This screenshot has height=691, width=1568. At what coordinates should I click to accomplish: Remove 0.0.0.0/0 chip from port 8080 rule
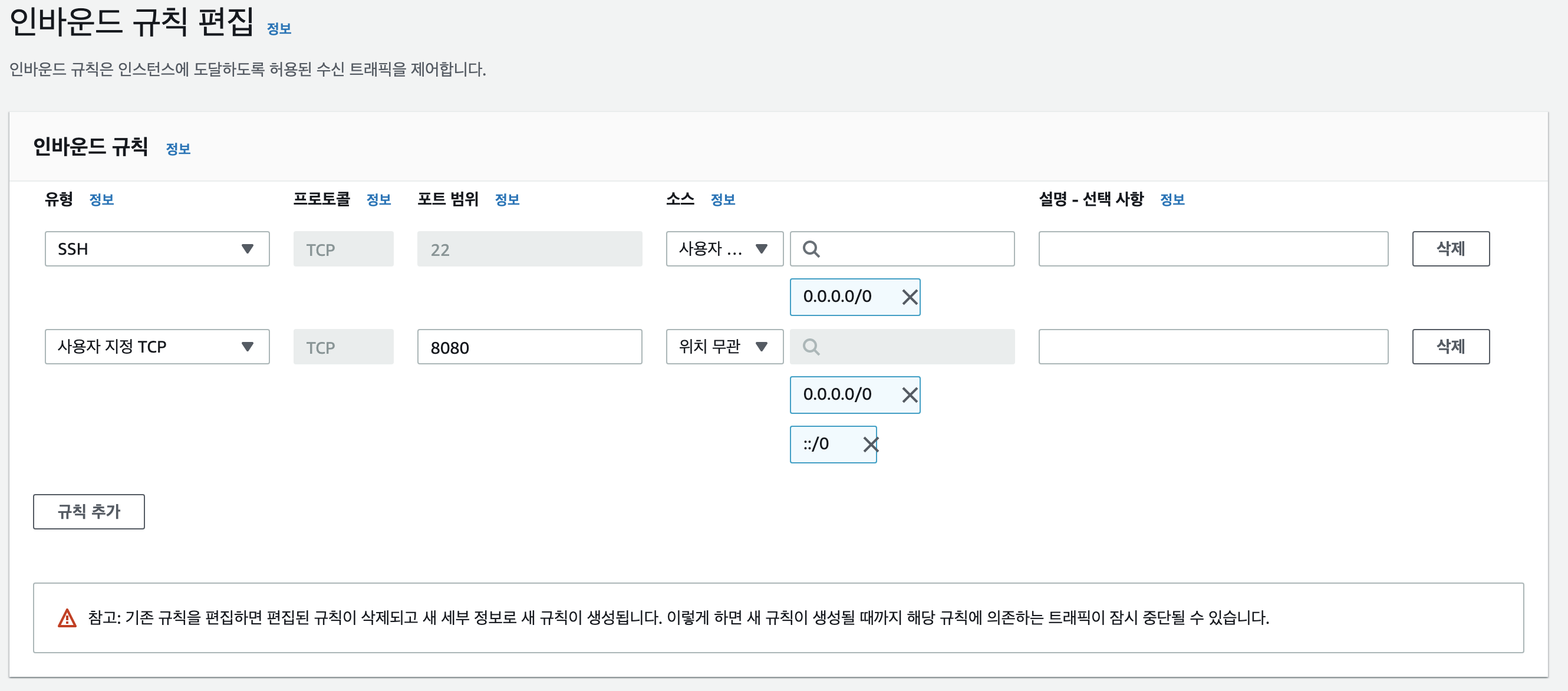(910, 395)
